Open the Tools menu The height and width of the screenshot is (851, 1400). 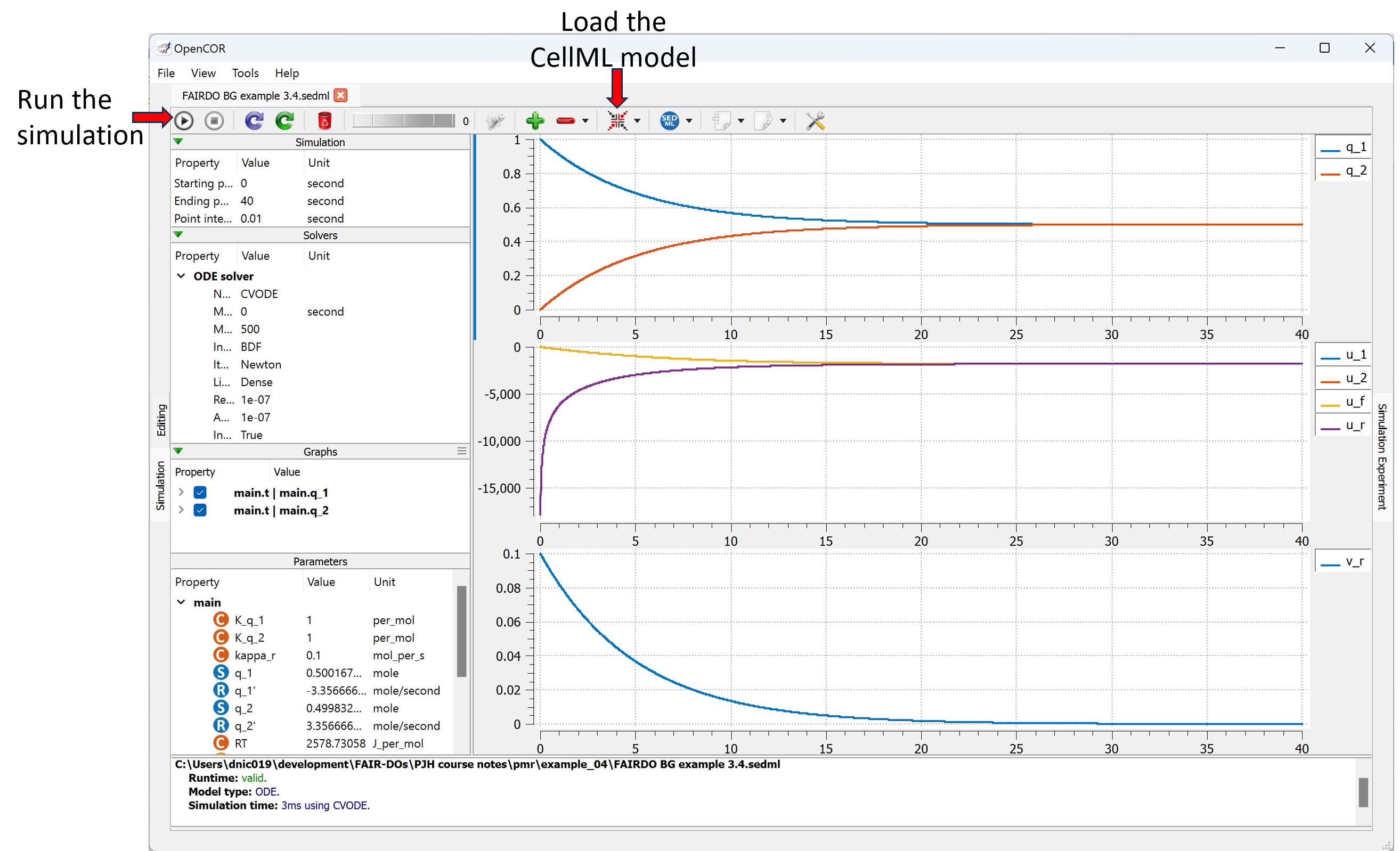[x=245, y=73]
